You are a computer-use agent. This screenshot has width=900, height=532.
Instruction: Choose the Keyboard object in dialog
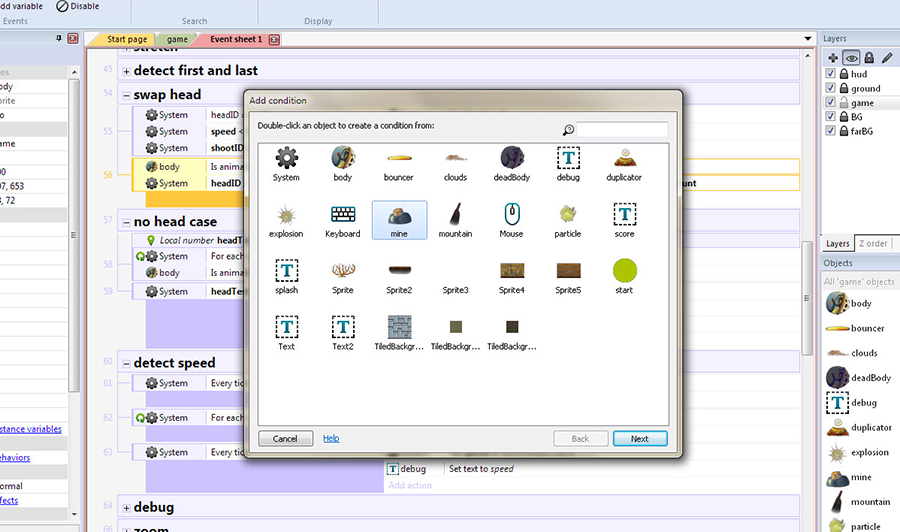pyautogui.click(x=343, y=215)
